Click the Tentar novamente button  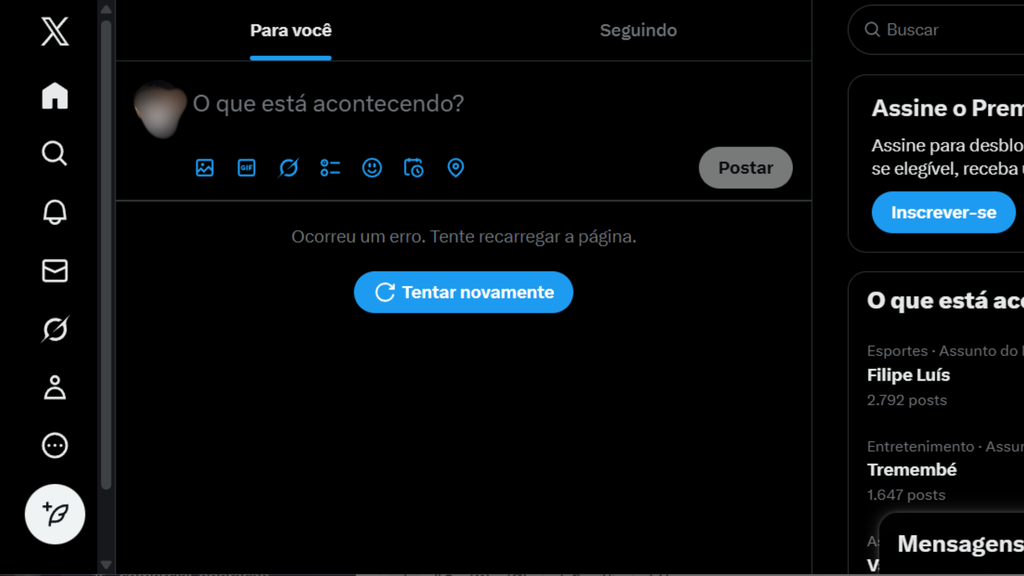(x=464, y=292)
